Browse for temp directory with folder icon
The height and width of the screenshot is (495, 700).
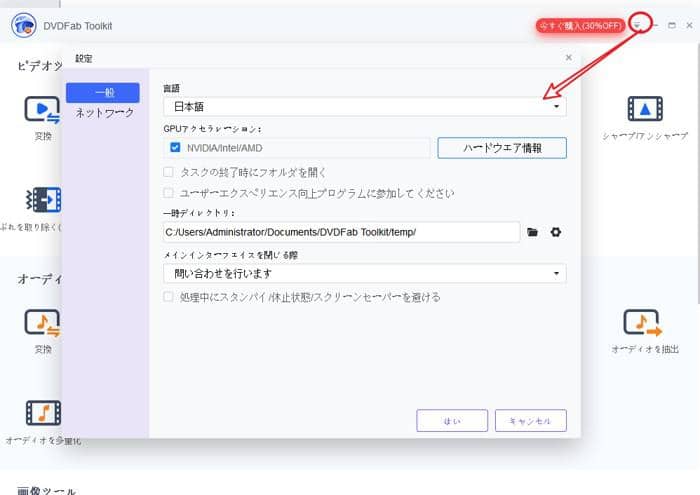[532, 232]
